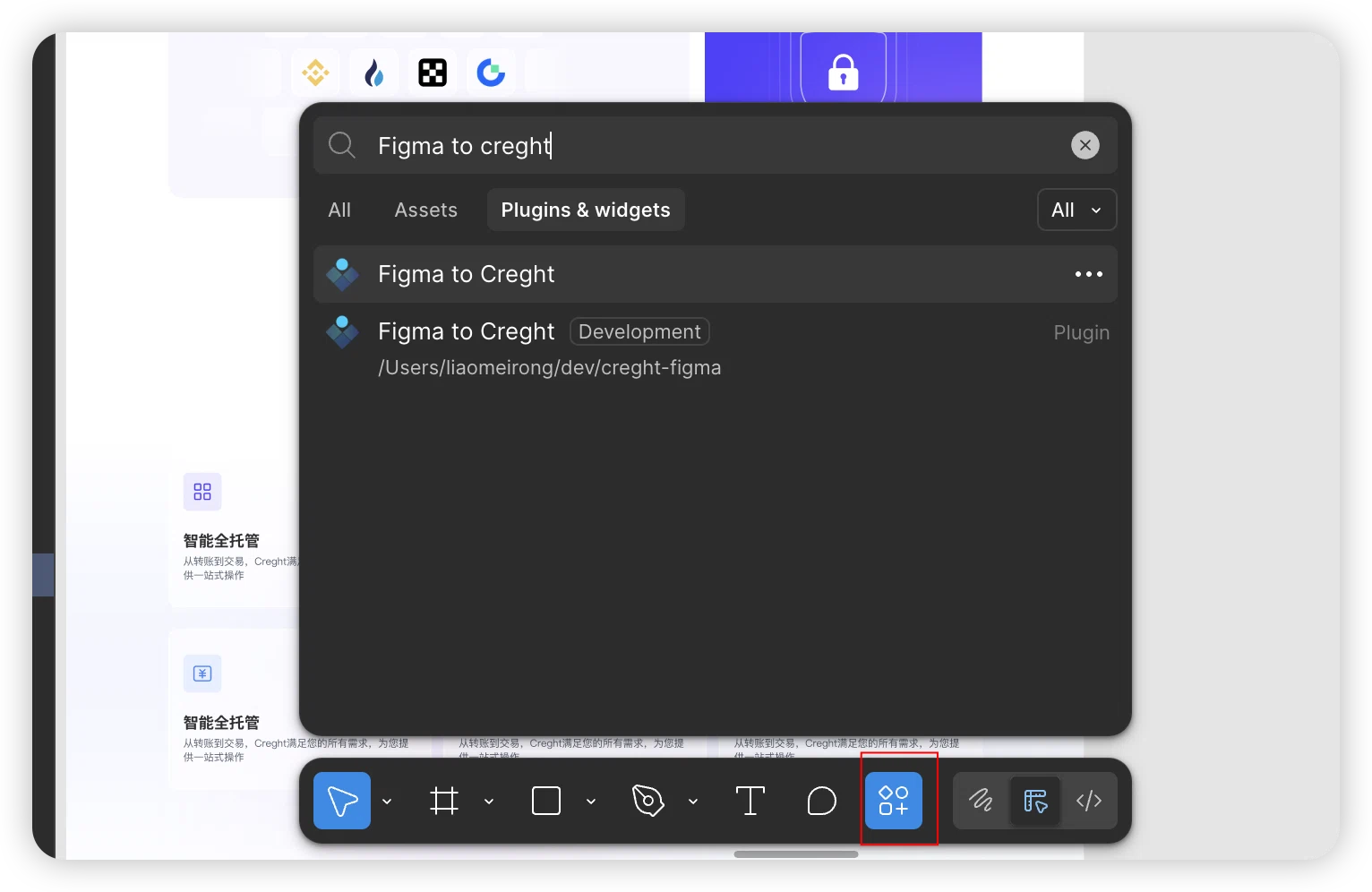1372x892 pixels.
Task: Click the Development badge
Action: coord(639,331)
